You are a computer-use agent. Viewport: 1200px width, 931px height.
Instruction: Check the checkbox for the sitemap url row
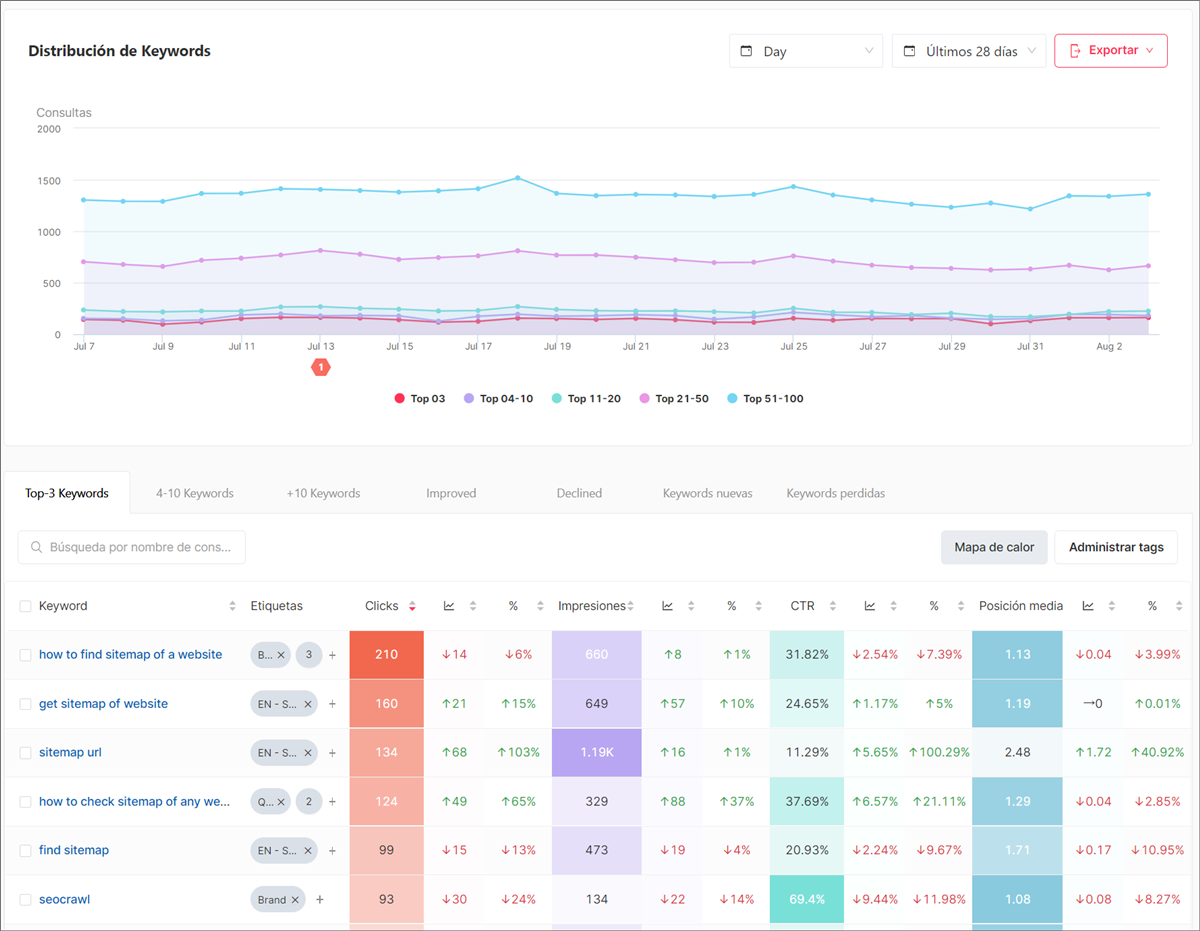(x=23, y=752)
